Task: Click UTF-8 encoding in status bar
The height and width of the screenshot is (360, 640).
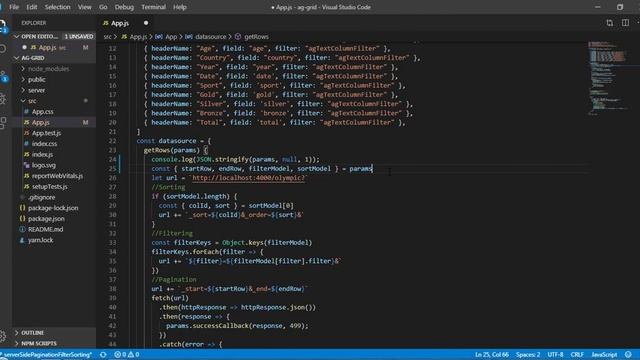Action: point(555,355)
